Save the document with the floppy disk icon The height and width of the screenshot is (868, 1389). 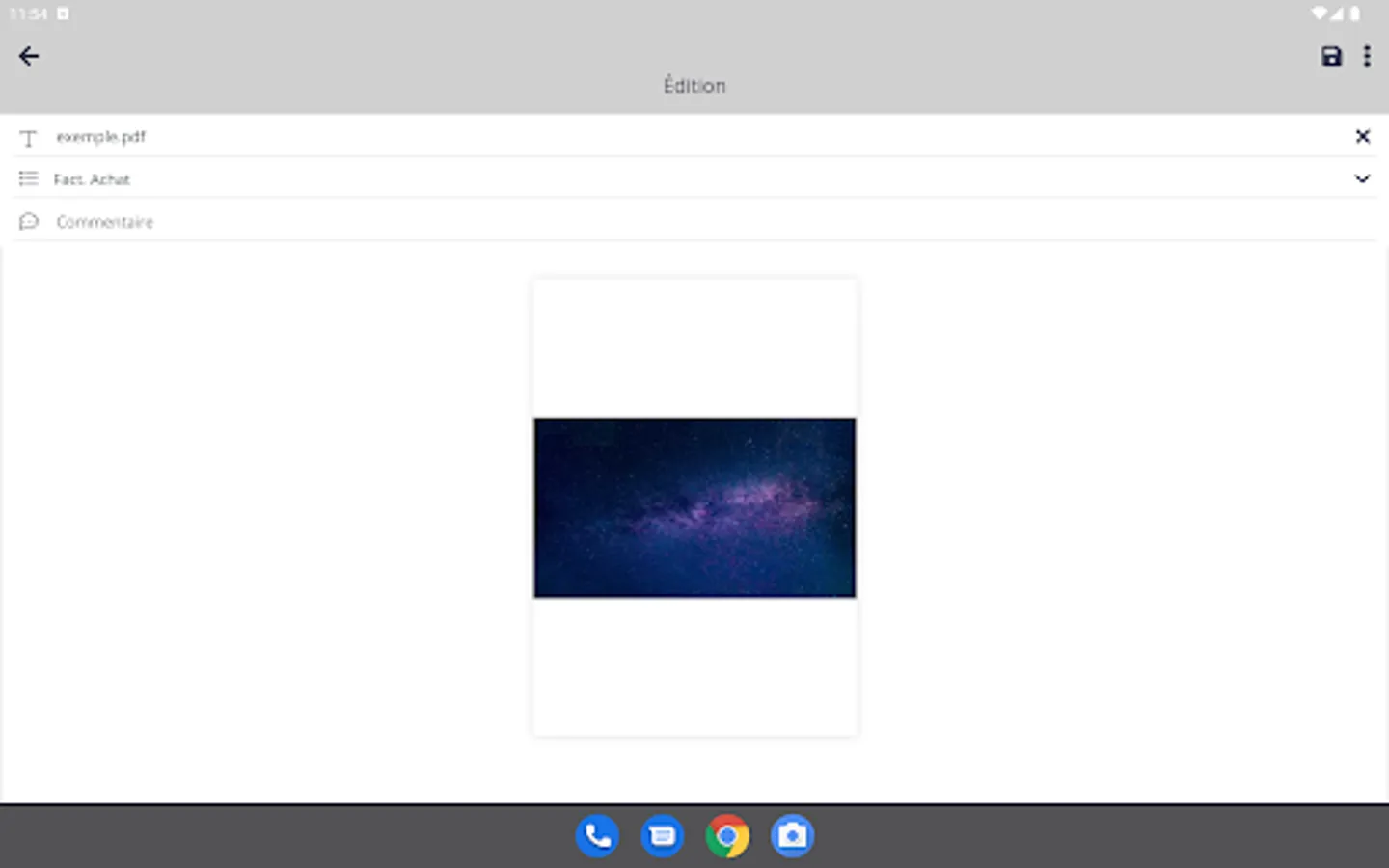(x=1331, y=56)
